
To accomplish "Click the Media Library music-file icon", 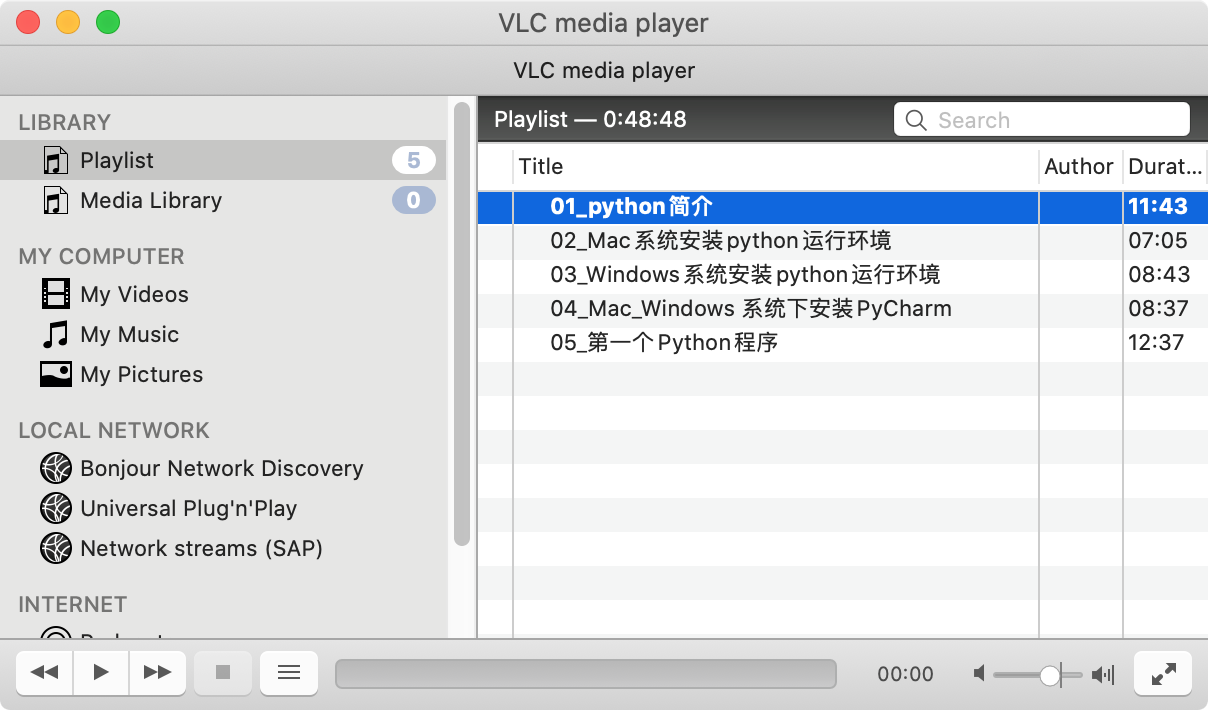I will coord(55,200).
